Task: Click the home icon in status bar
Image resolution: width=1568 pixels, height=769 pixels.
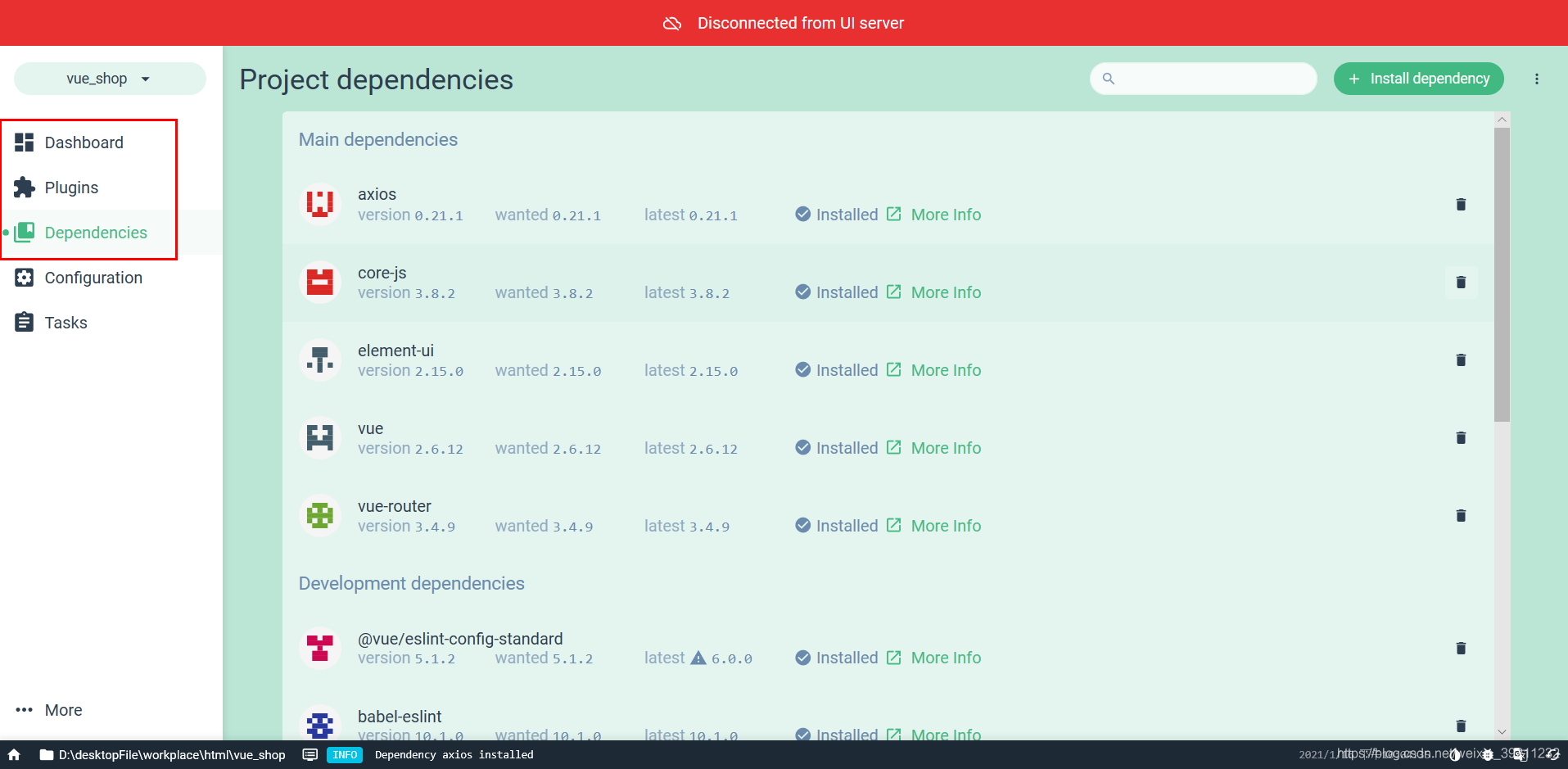Action: [x=14, y=755]
